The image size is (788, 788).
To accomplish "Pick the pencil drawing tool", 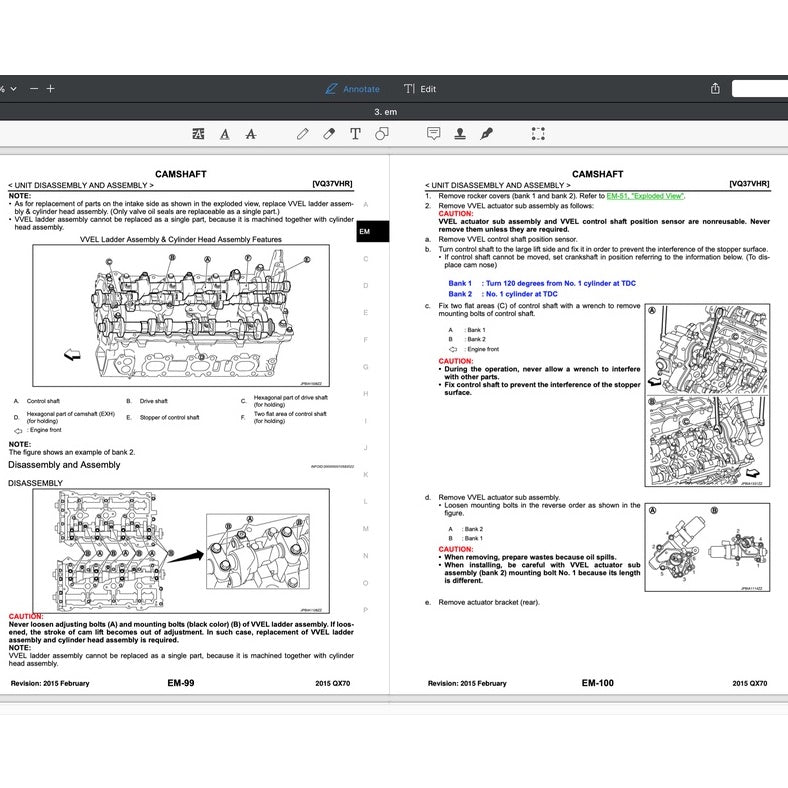I will point(303,134).
